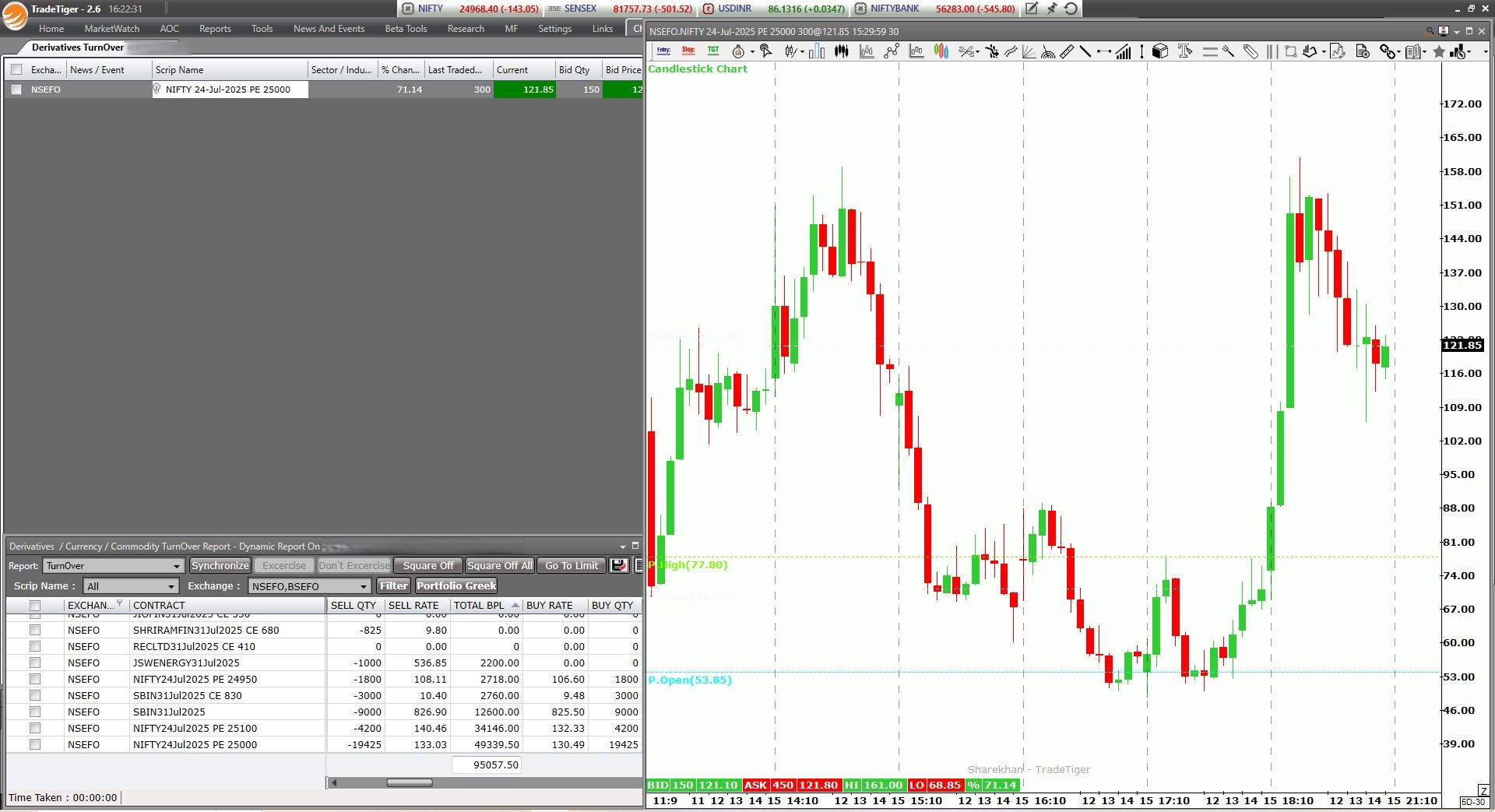This screenshot has width=1495, height=812.
Task: Tick the SHRIRAMFIN31Jul2025 CE 680 checkbox
Action: pos(35,630)
